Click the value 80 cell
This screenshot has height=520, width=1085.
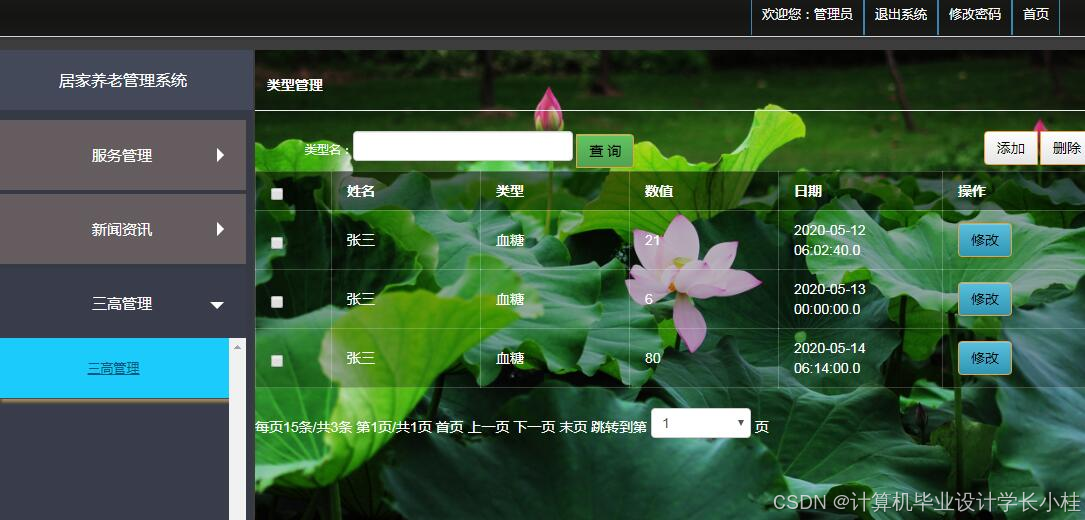click(x=653, y=358)
